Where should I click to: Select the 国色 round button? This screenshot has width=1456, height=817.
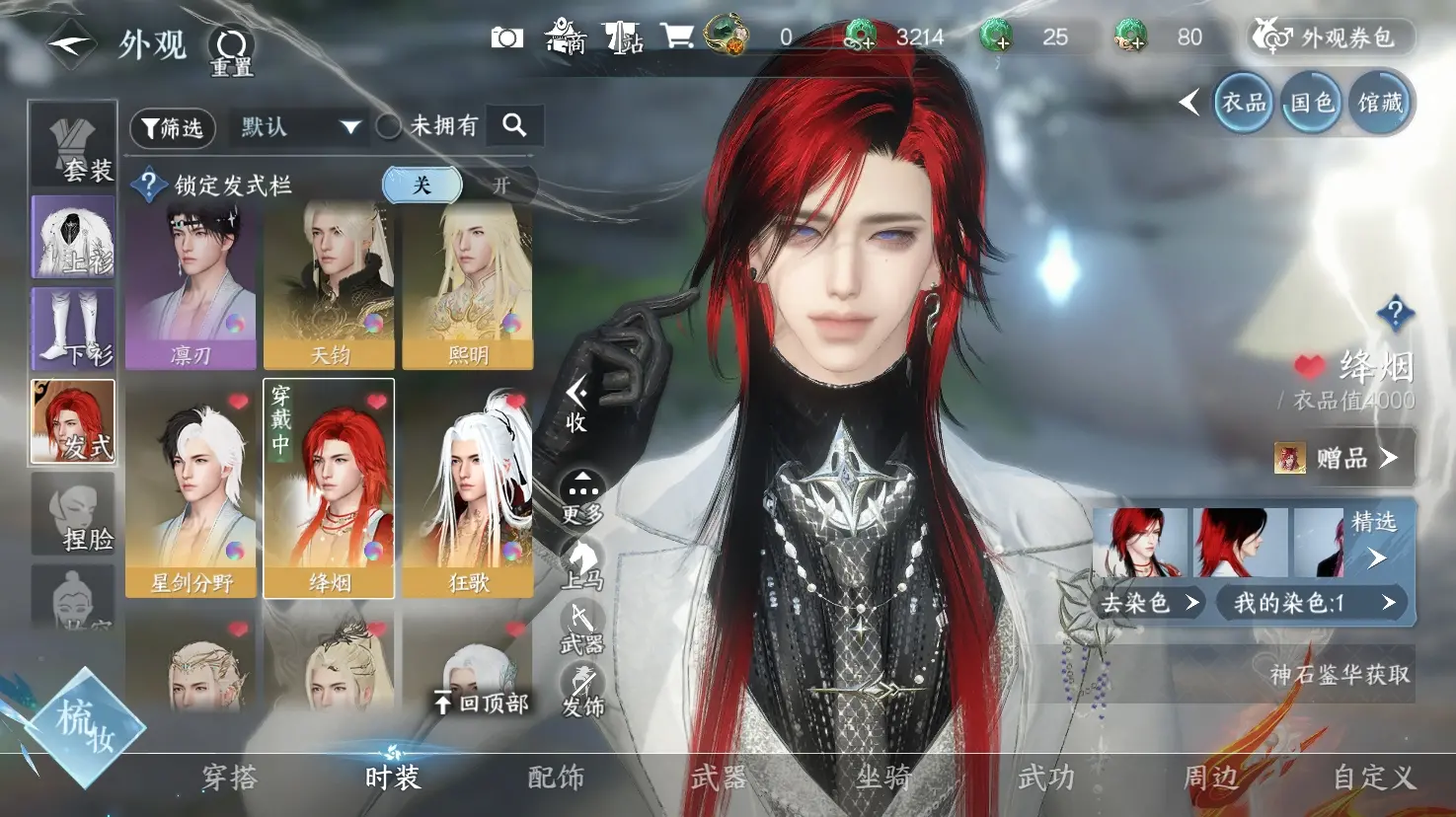pyautogui.click(x=1312, y=103)
